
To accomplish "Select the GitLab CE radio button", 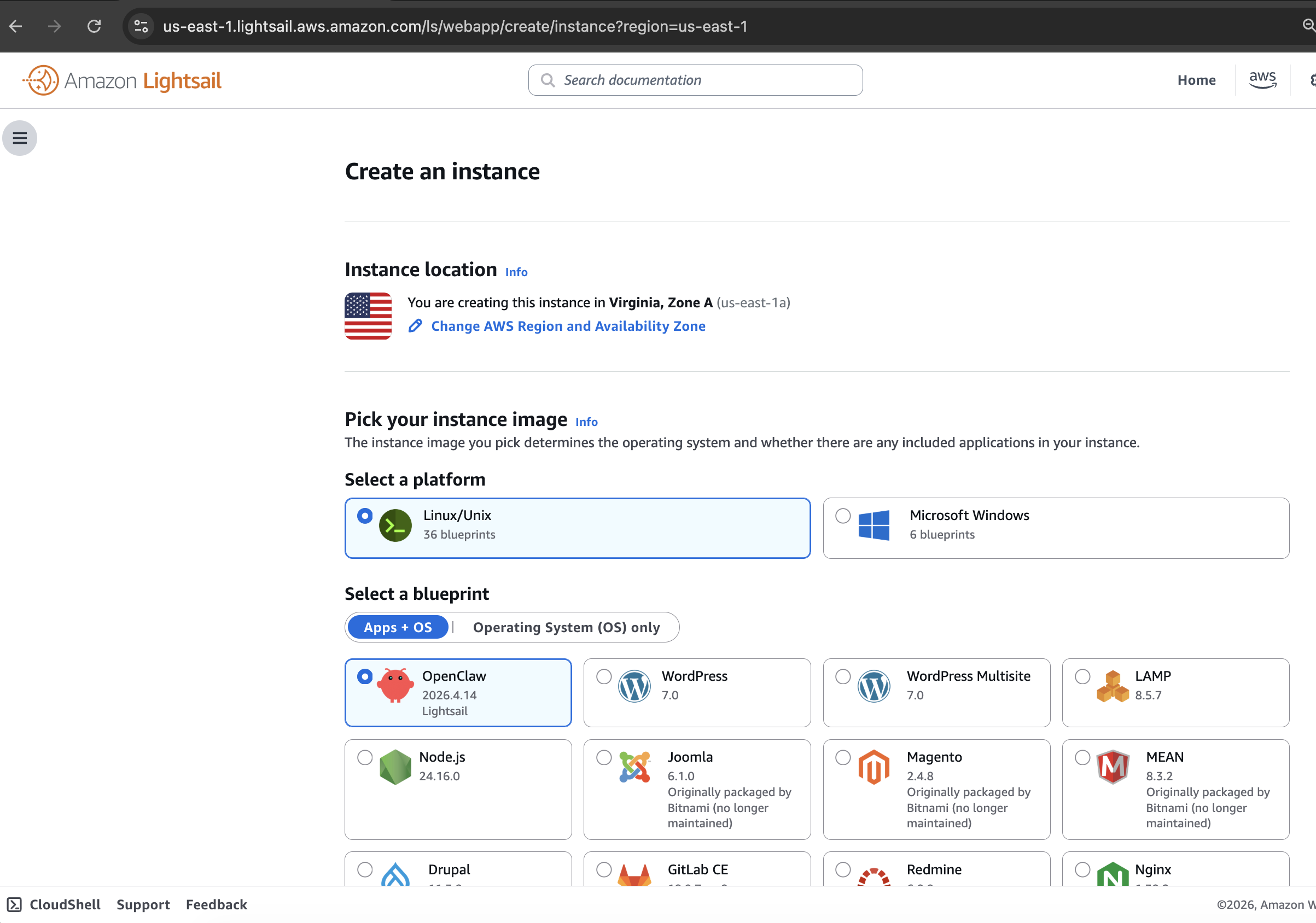I will pyautogui.click(x=603, y=870).
